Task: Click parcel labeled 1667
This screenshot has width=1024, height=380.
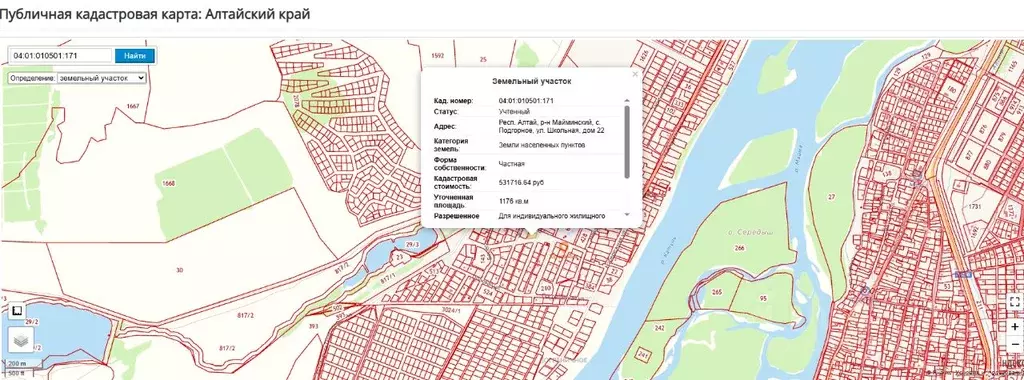Action: (133, 105)
